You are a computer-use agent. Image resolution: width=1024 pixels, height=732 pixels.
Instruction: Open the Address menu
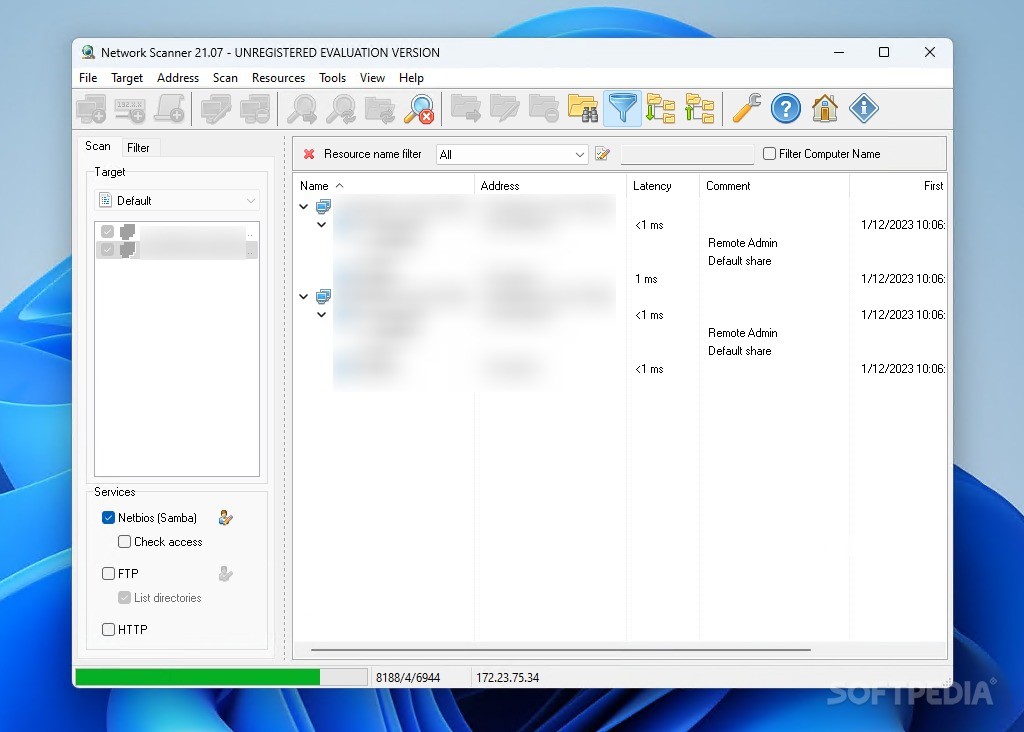178,78
